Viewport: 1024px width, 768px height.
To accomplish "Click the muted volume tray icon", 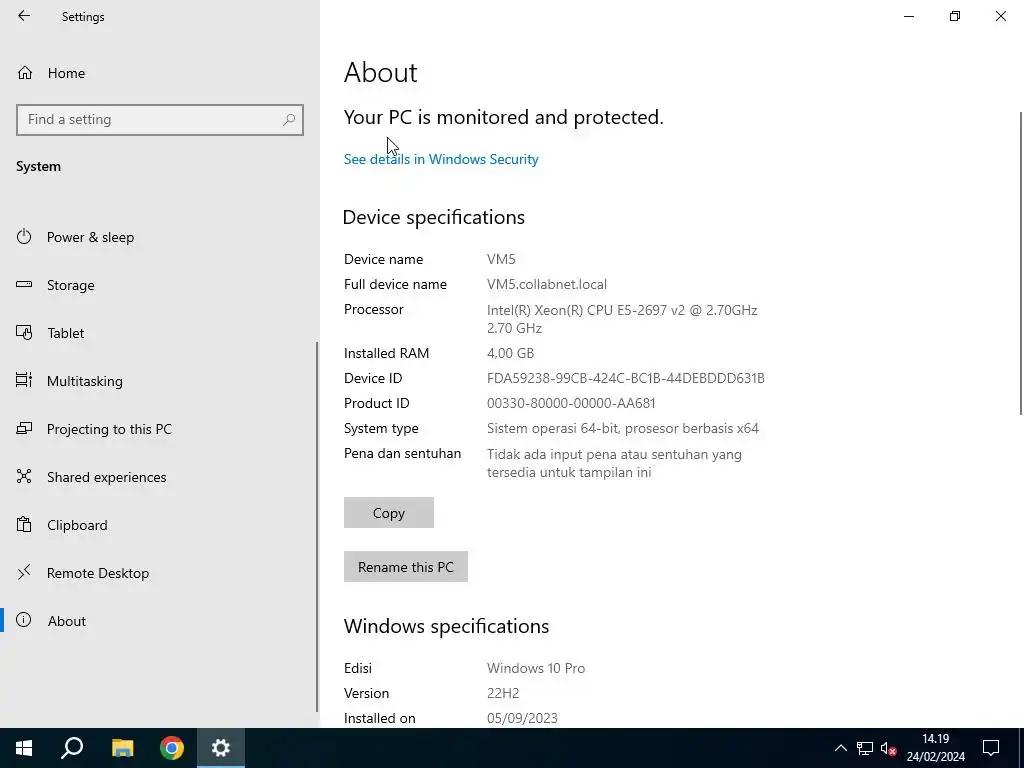I will click(888, 748).
